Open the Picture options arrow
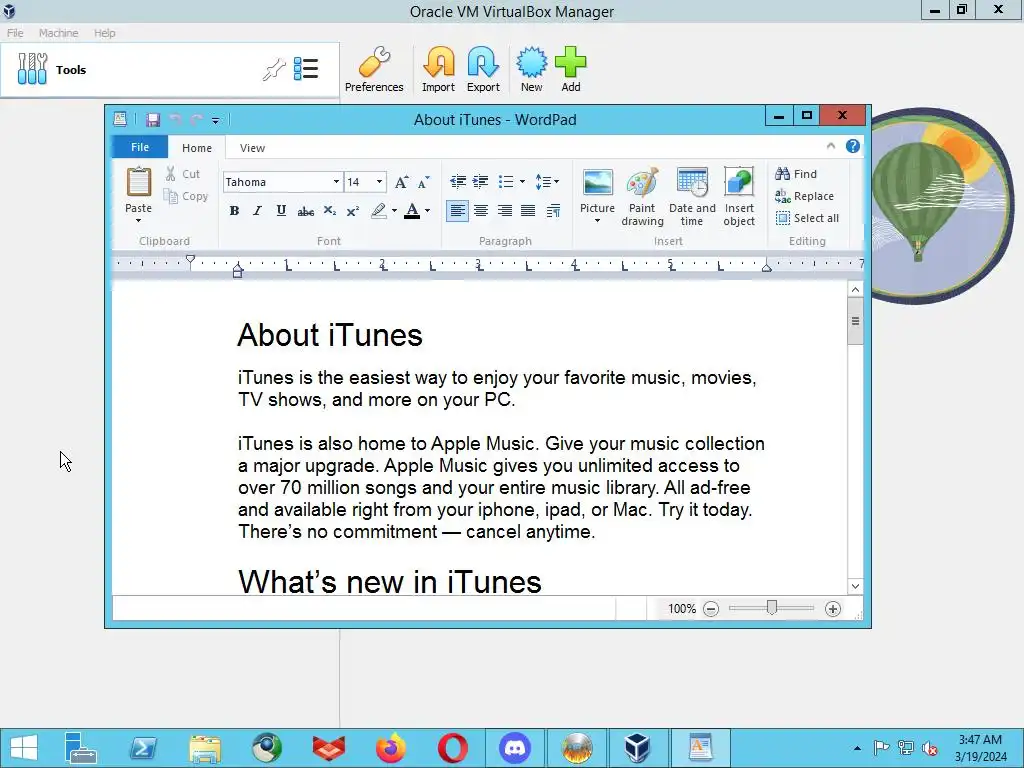The width and height of the screenshot is (1024, 768). 598,220
